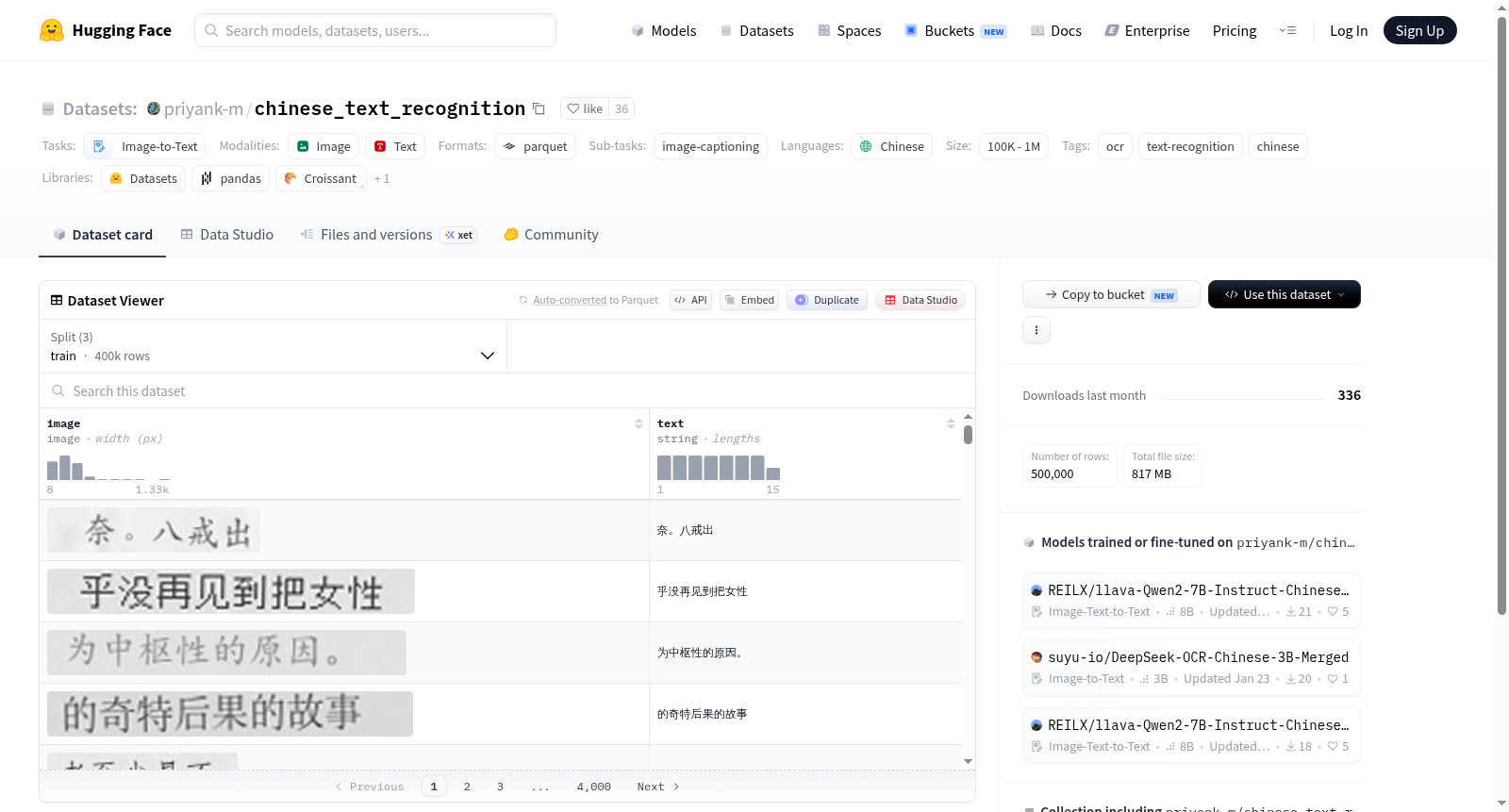Click the text-recognition tag
The height and width of the screenshot is (812, 1509).
(x=1190, y=146)
